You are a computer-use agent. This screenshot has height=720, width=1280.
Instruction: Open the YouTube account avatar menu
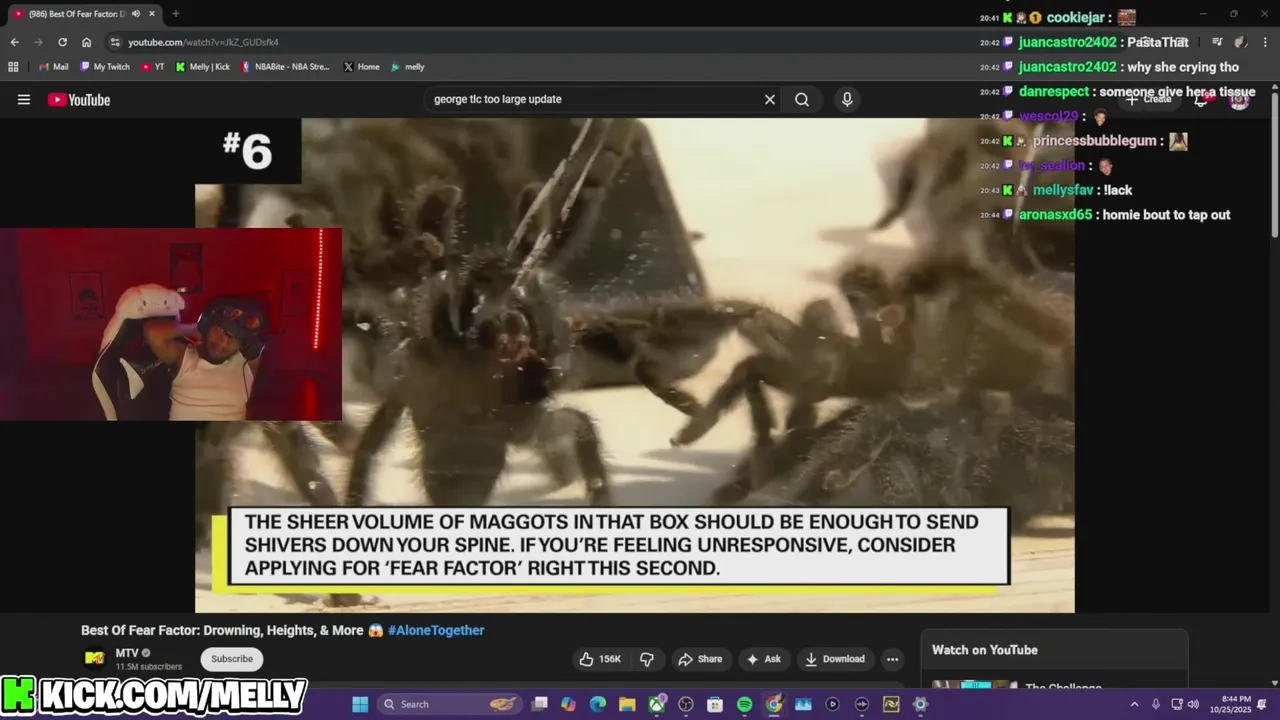click(x=1239, y=99)
